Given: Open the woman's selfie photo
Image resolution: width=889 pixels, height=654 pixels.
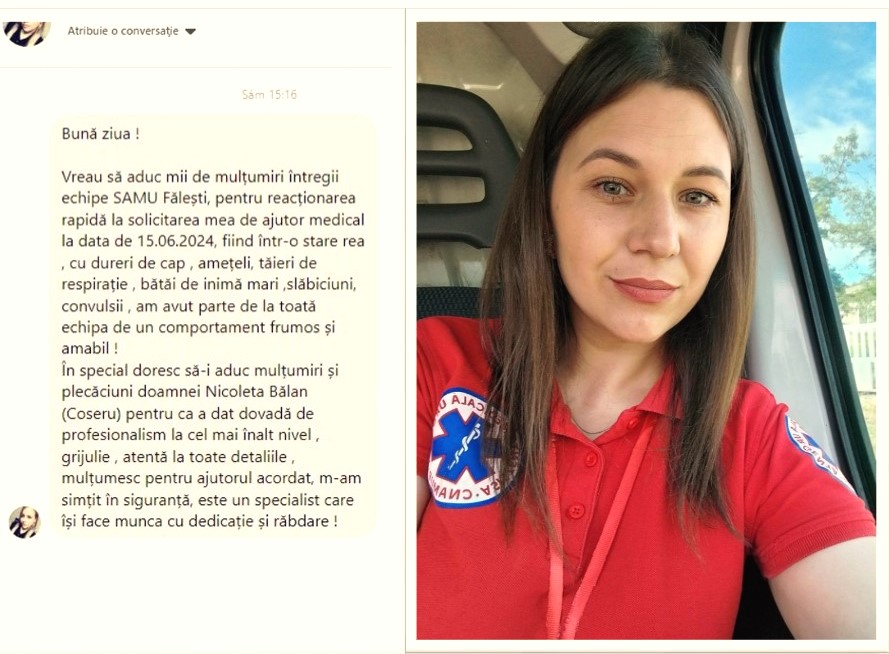Looking at the screenshot, I should (x=646, y=330).
